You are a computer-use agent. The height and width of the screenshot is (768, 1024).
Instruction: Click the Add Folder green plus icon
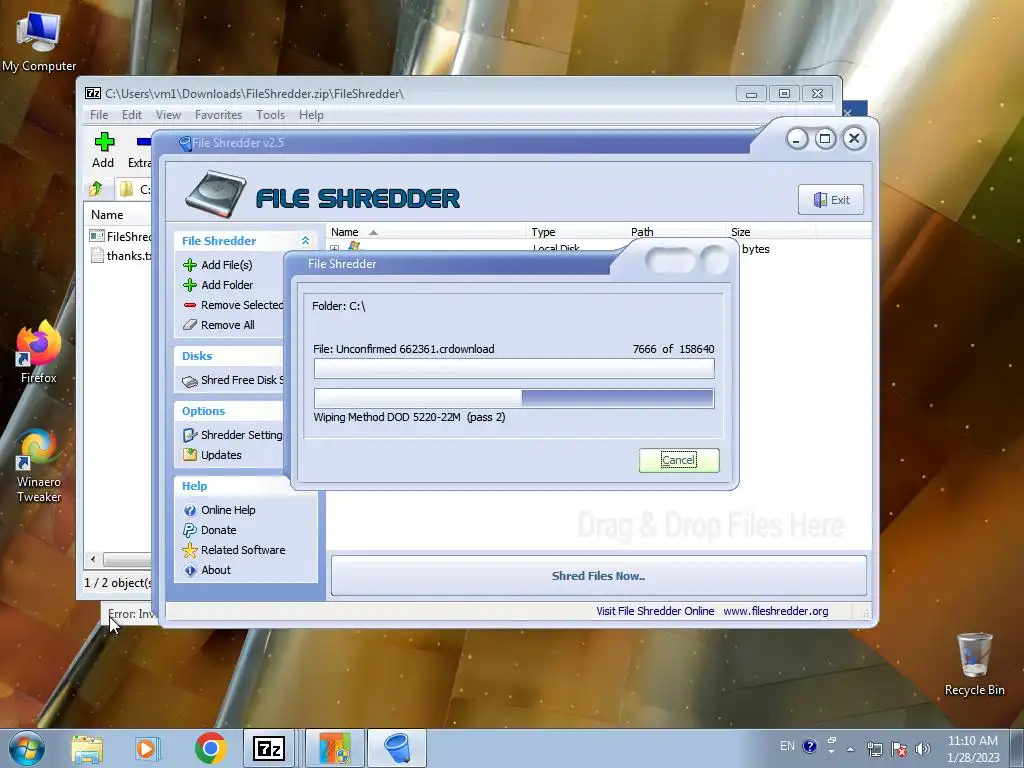tap(190, 285)
